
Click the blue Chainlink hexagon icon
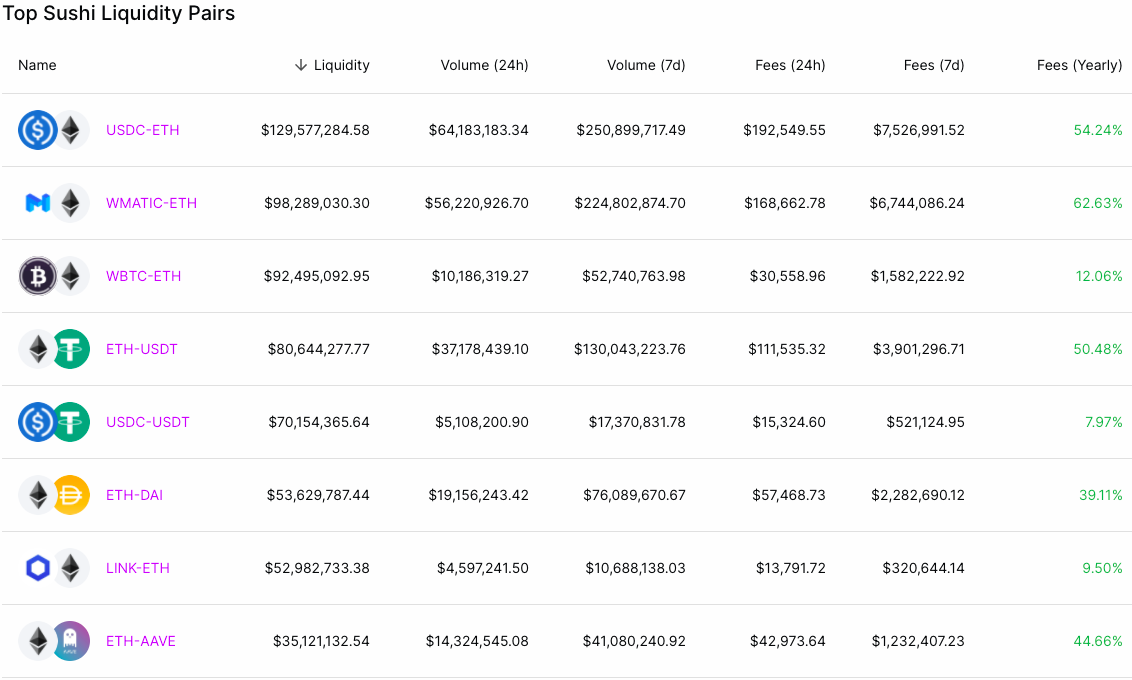click(x=38, y=567)
